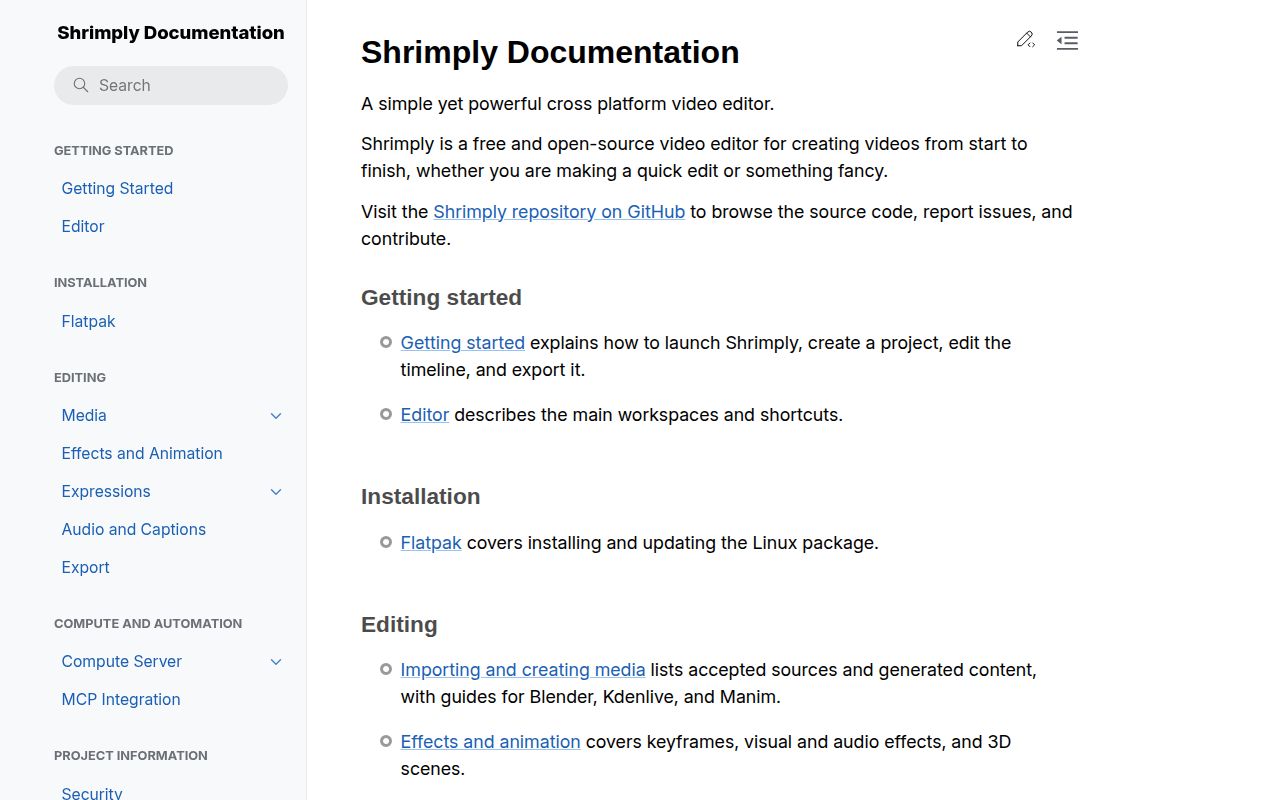This screenshot has height=800, width=1280.
Task: Open Effects and Animation sidebar item
Action: coord(142,453)
